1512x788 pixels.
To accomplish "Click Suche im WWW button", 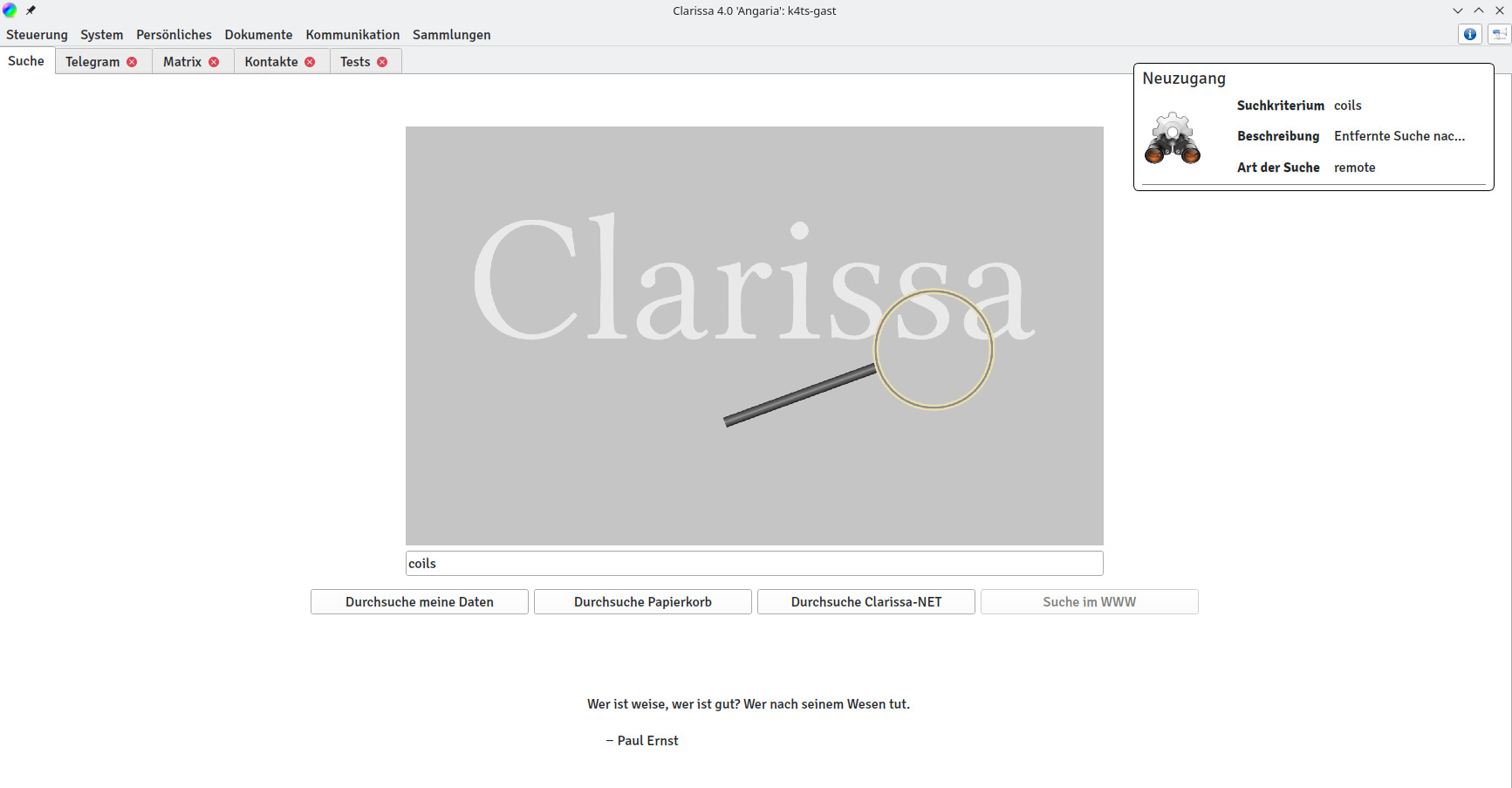I will (1090, 602).
